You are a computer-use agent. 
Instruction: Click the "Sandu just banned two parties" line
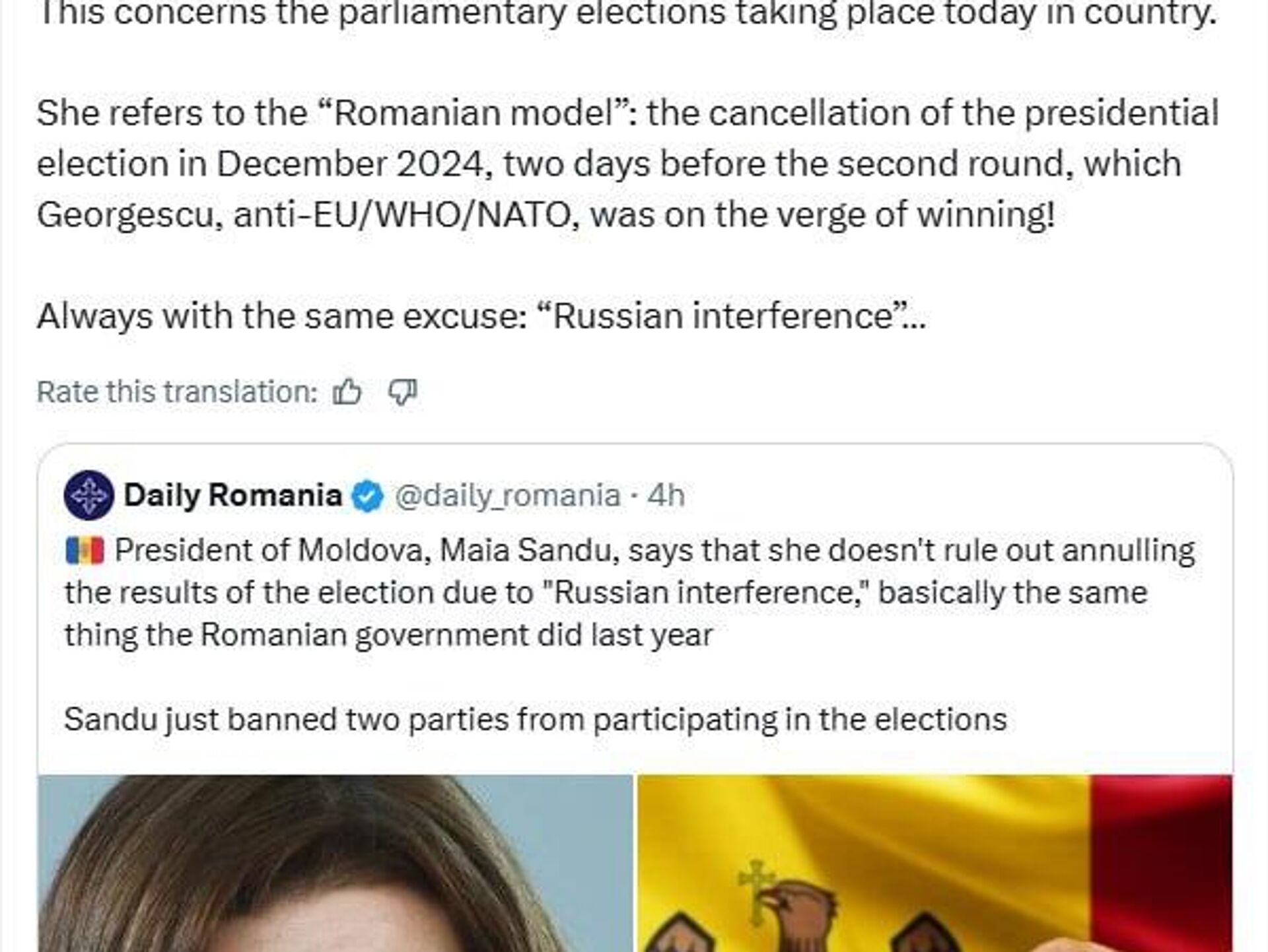pyautogui.click(x=535, y=720)
